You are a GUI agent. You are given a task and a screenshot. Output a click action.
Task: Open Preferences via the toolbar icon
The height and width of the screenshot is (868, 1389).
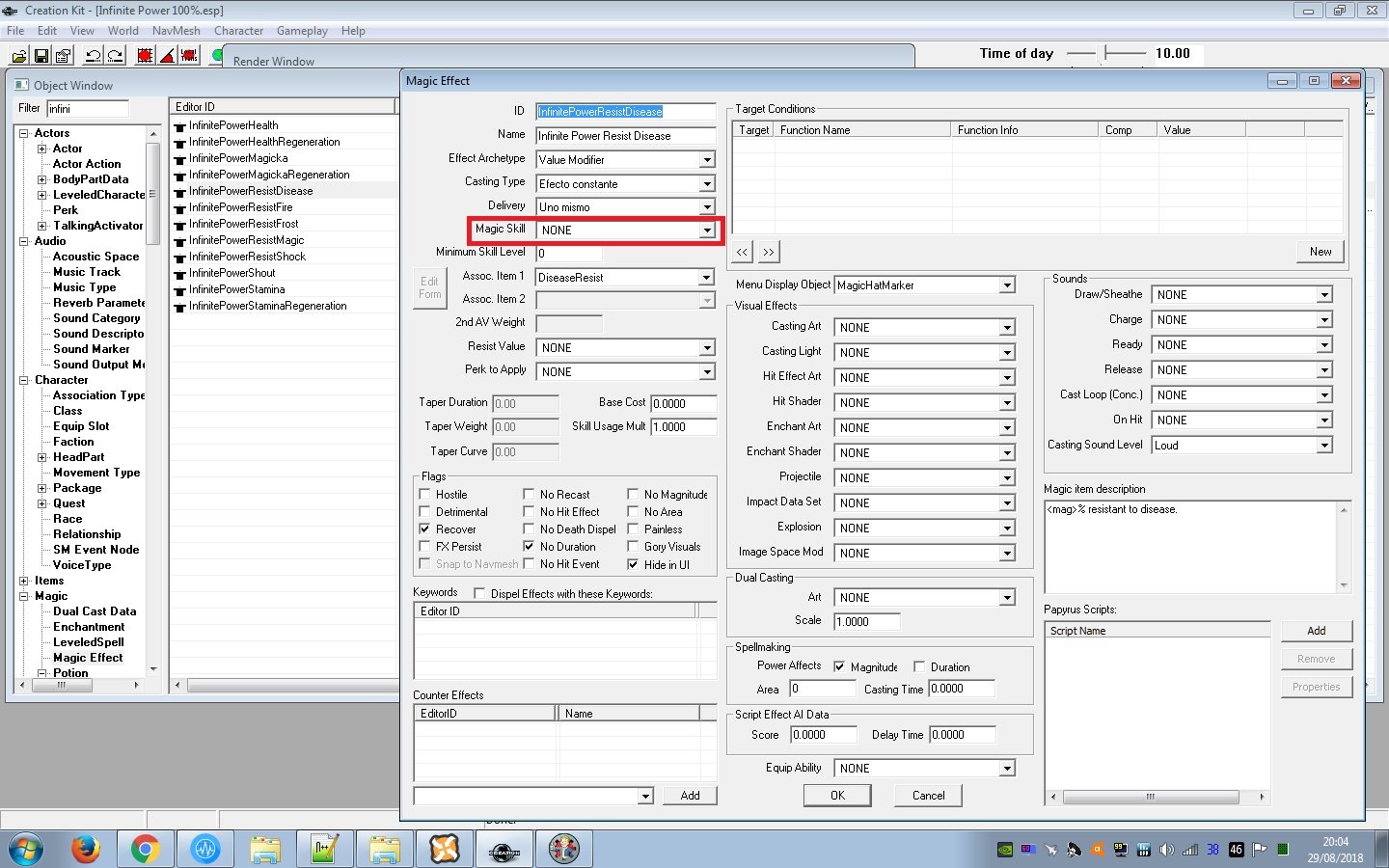pos(63,55)
